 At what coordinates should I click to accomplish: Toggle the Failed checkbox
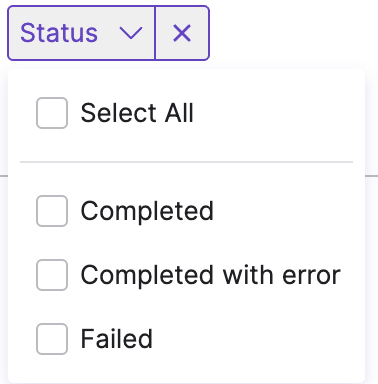tap(52, 339)
